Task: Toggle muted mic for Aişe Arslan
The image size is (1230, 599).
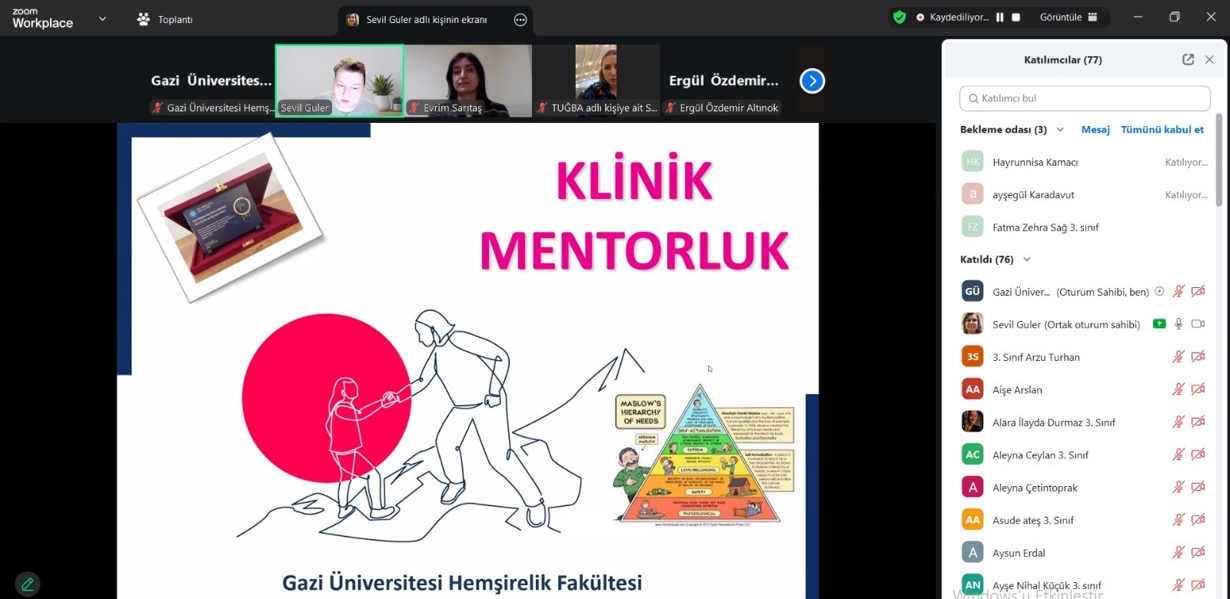Action: click(x=1178, y=389)
